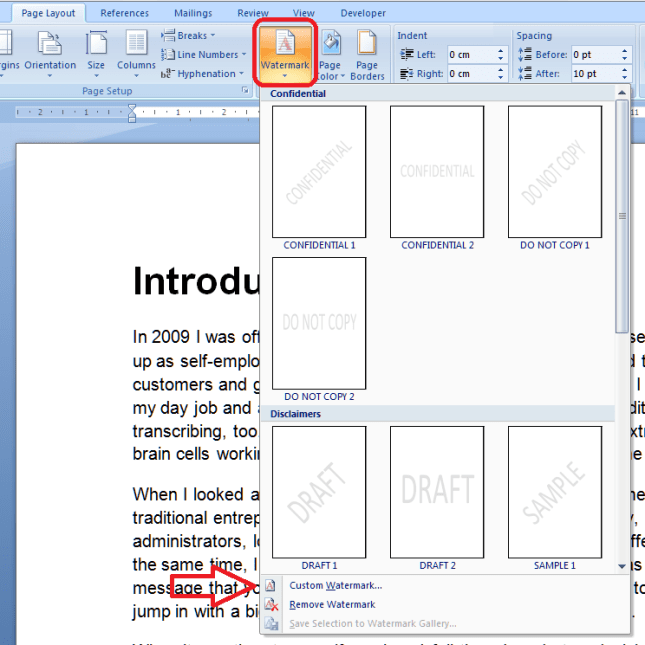The height and width of the screenshot is (645, 645).
Task: Click the Custom Watermark icon
Action: click(271, 586)
